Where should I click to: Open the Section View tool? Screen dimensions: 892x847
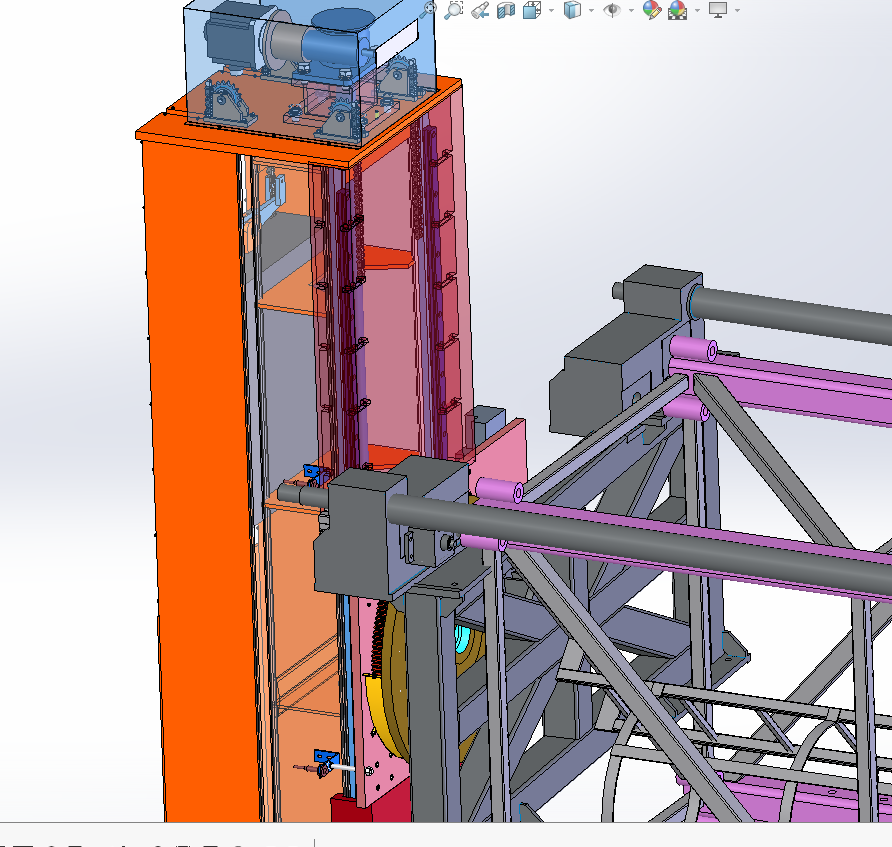tap(506, 10)
